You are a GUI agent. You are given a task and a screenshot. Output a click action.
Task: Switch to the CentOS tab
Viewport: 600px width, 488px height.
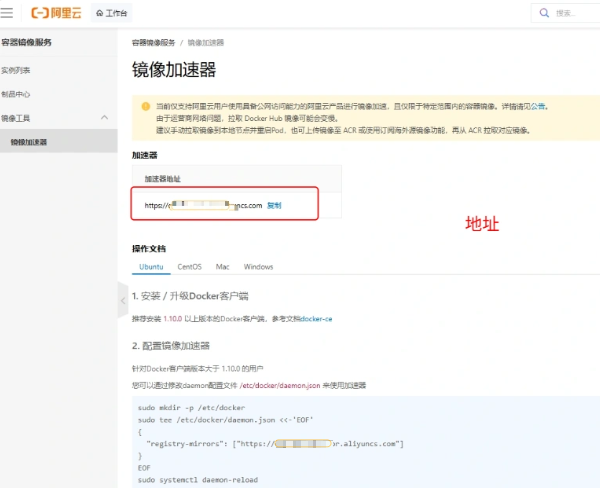[189, 267]
